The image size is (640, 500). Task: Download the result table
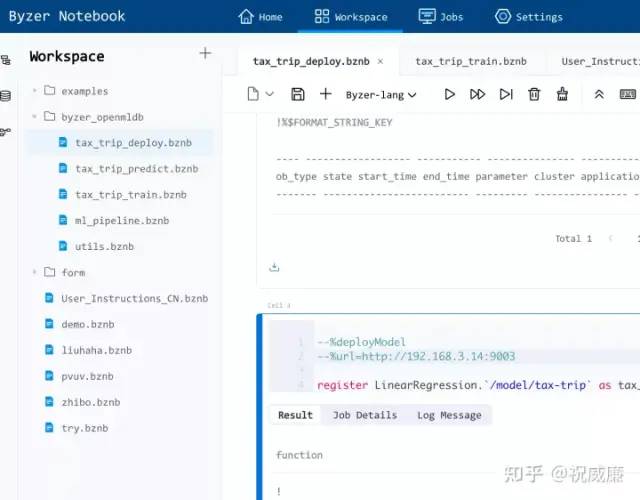pos(274,267)
